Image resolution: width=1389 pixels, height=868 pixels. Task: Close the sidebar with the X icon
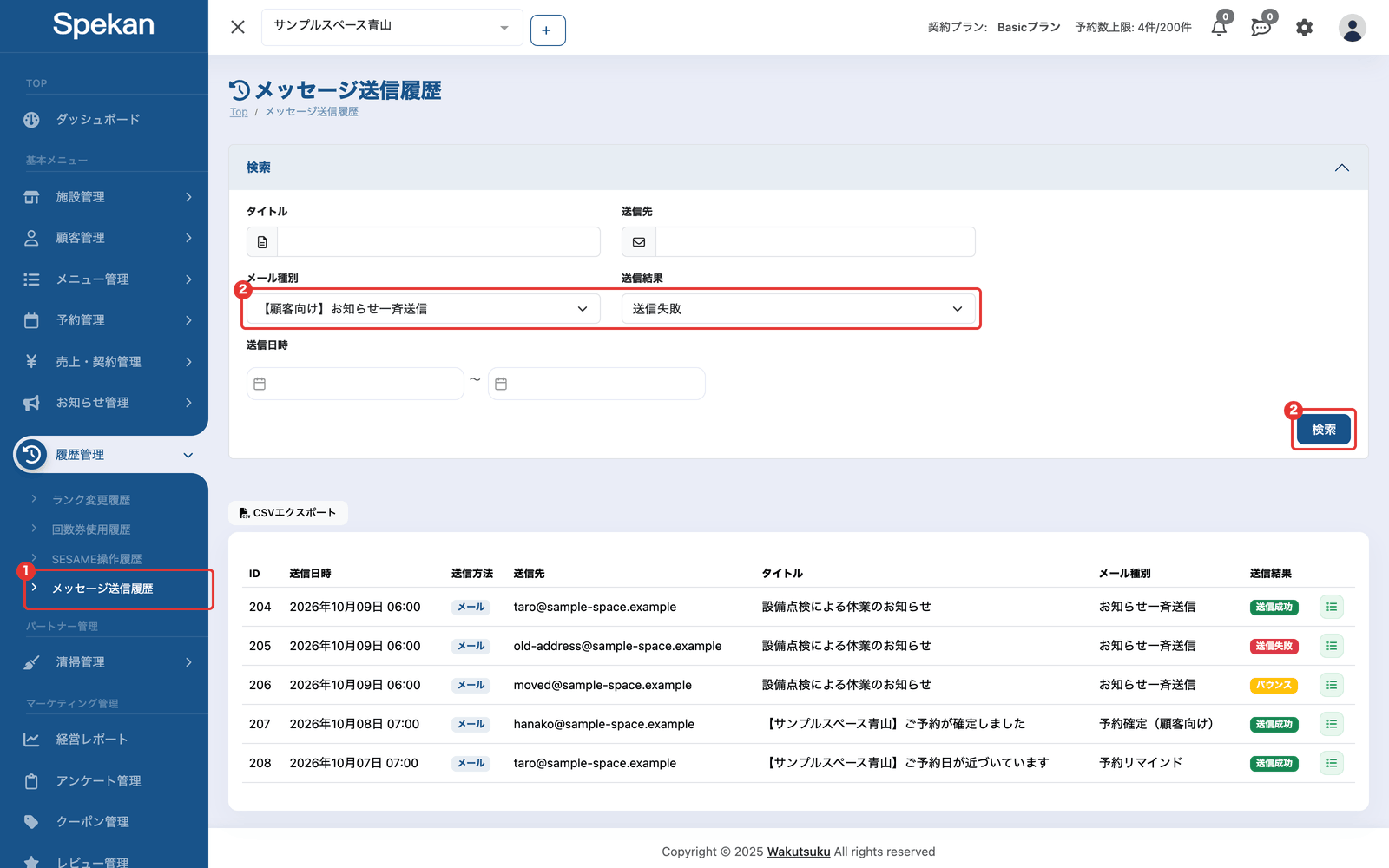238,27
